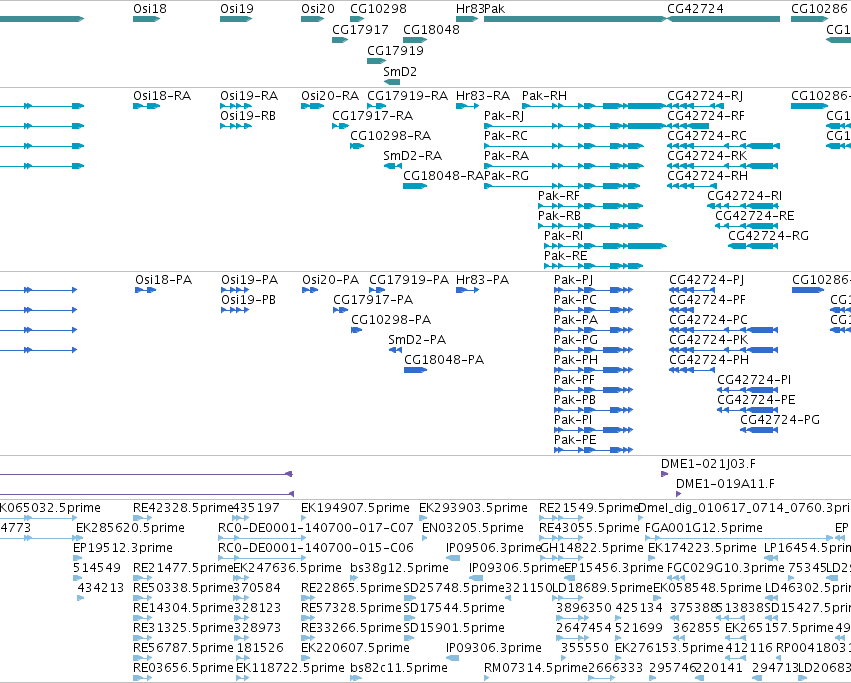The width and height of the screenshot is (851, 683).
Task: Click the CG17919 gene label
Action: [395, 50]
